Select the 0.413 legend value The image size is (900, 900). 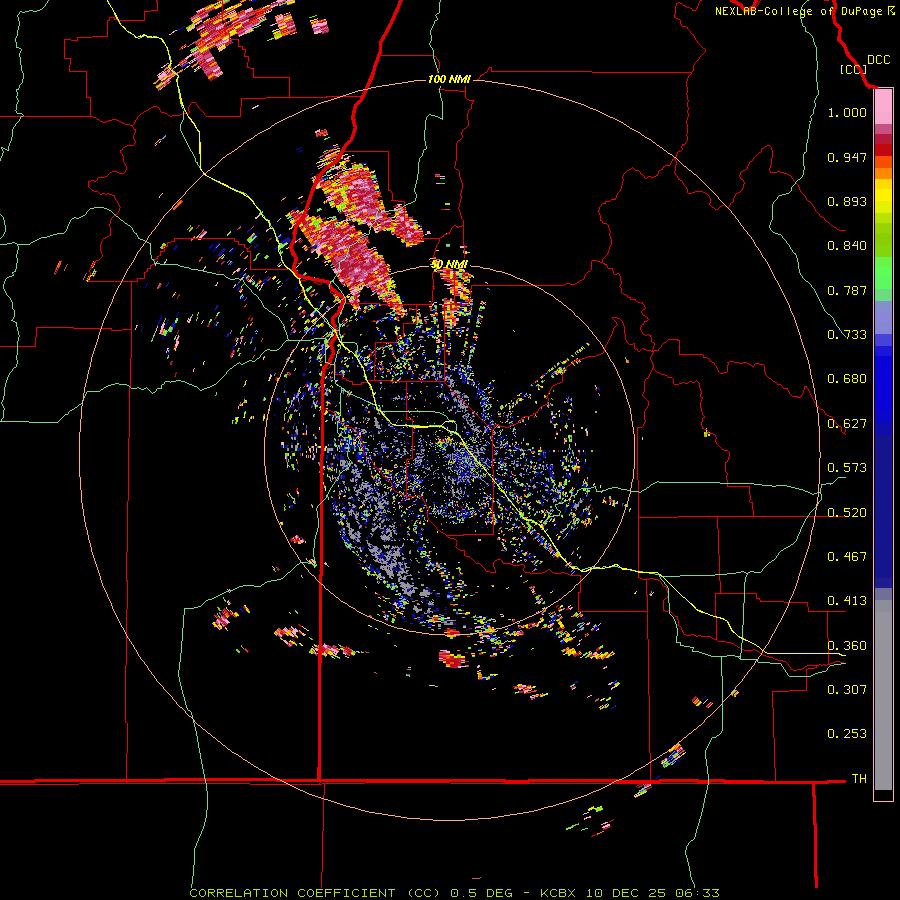(847, 601)
